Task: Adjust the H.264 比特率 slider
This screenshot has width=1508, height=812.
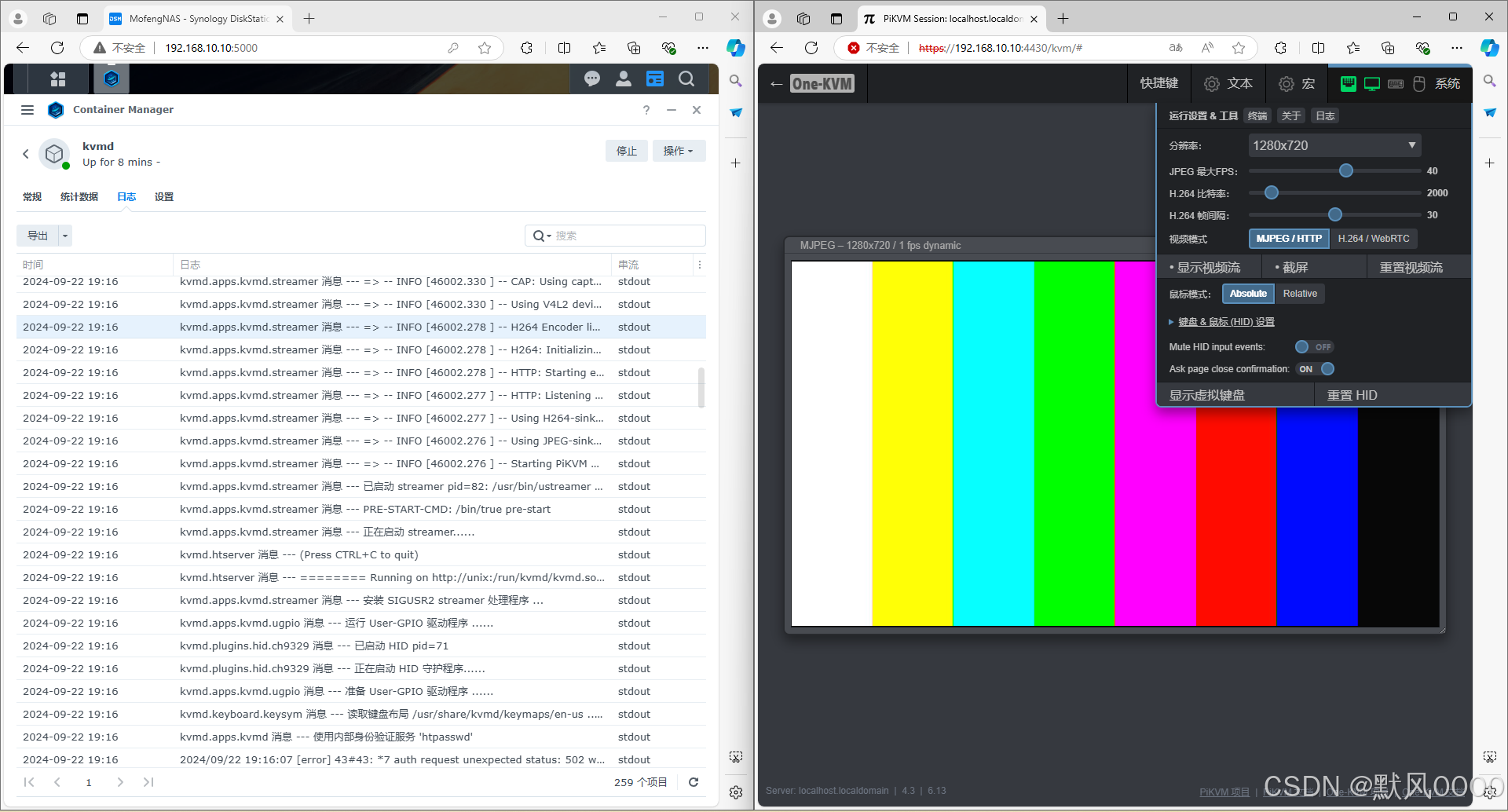Action: pos(1272,192)
